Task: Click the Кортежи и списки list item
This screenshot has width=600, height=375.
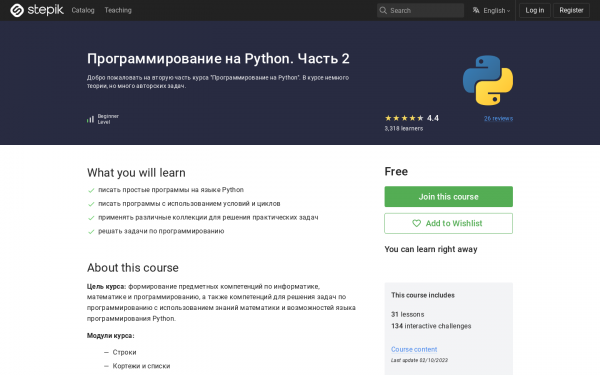Action: pyautogui.click(x=141, y=366)
